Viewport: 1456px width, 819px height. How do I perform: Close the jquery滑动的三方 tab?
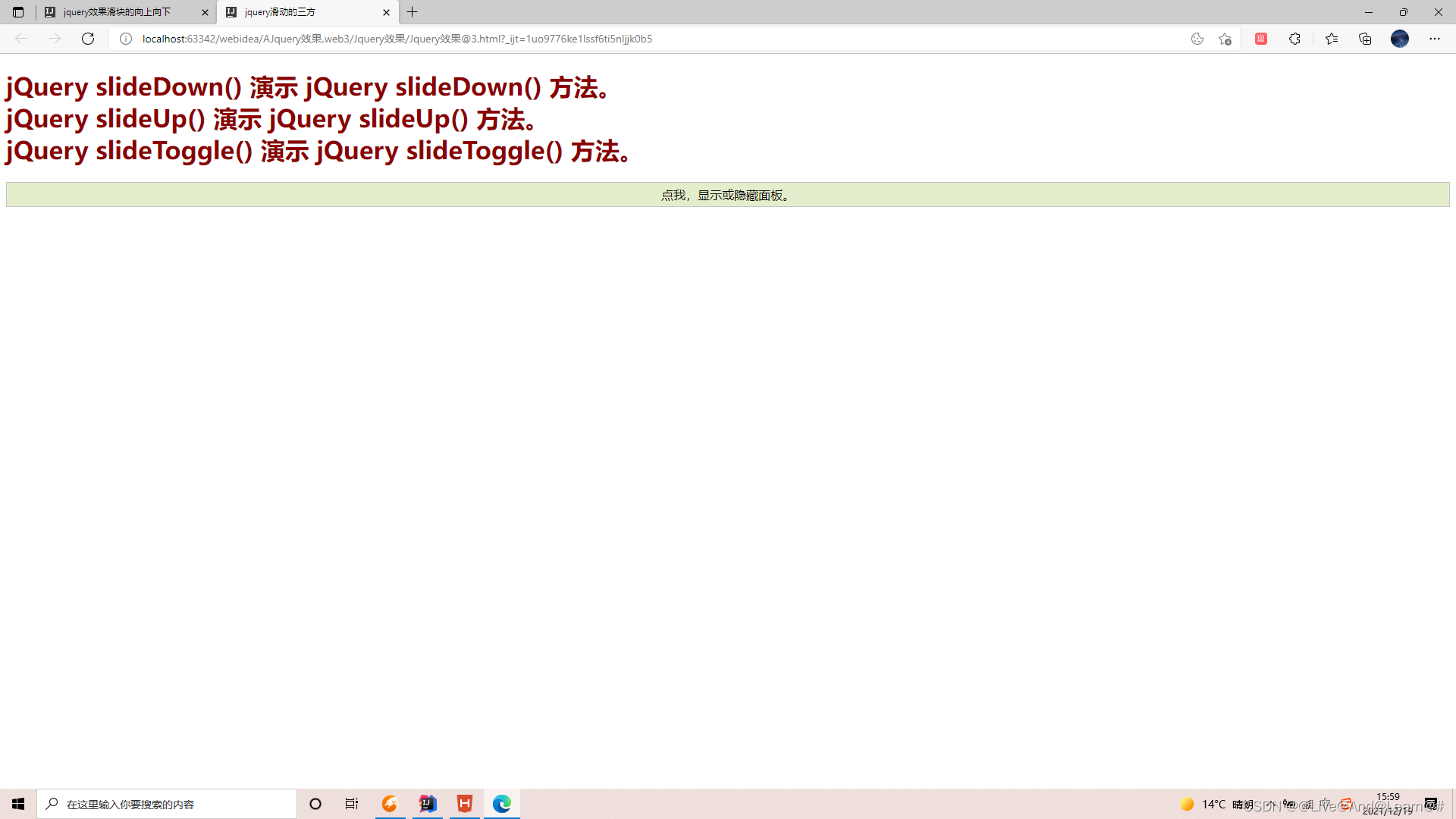coord(386,12)
